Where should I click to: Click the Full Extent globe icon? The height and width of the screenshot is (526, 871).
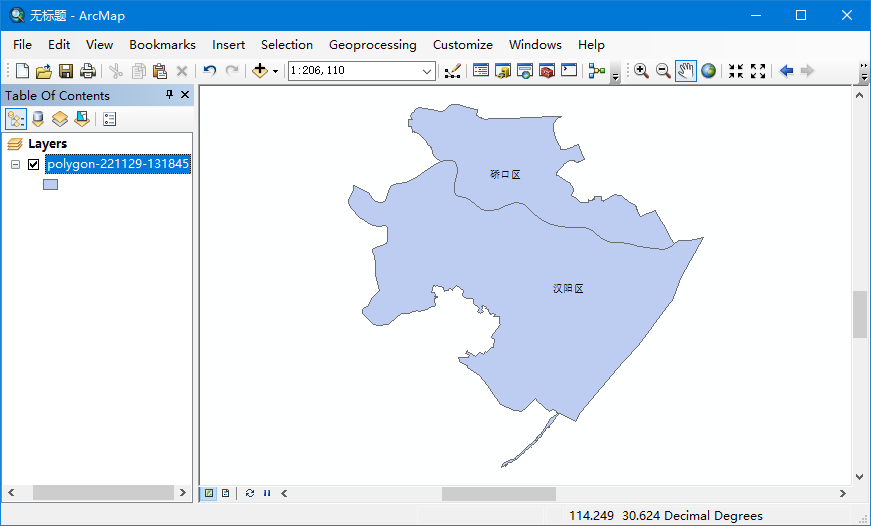pyautogui.click(x=708, y=71)
